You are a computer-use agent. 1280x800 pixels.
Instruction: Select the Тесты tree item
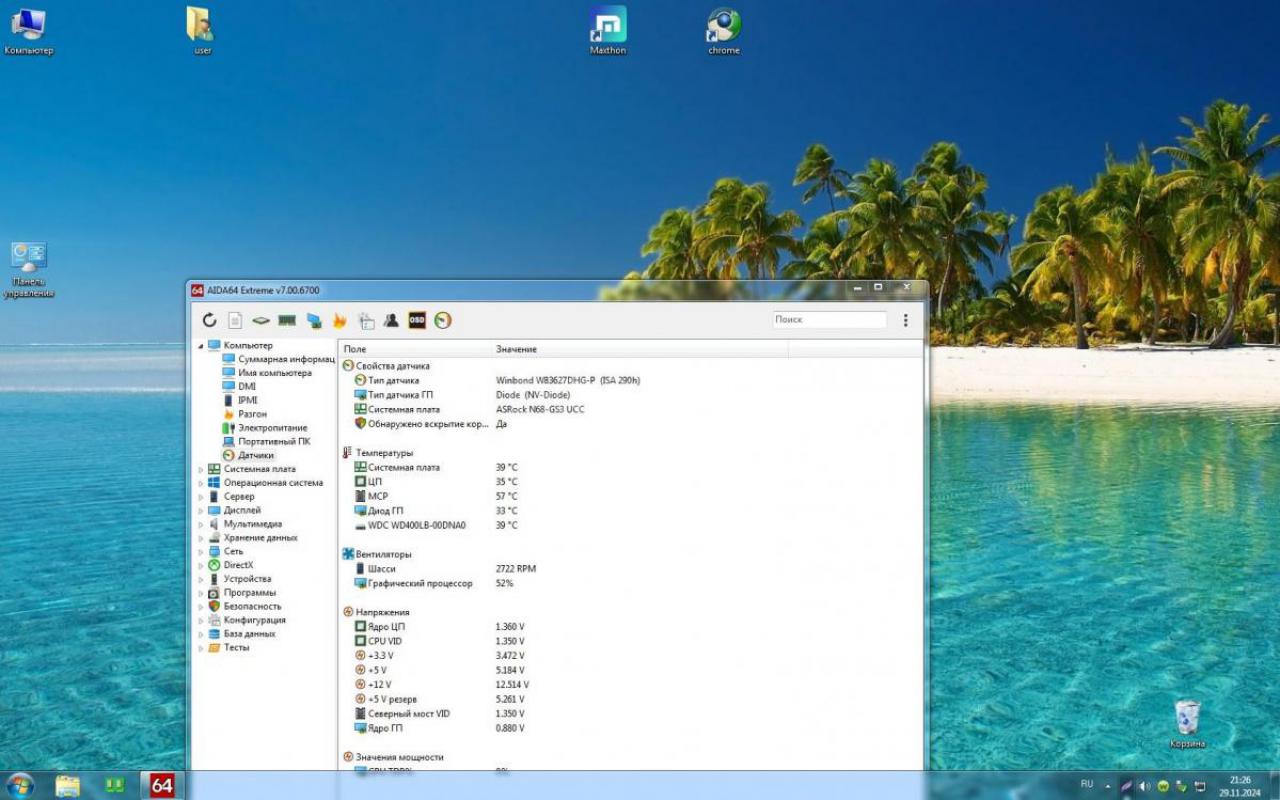[x=228, y=648]
